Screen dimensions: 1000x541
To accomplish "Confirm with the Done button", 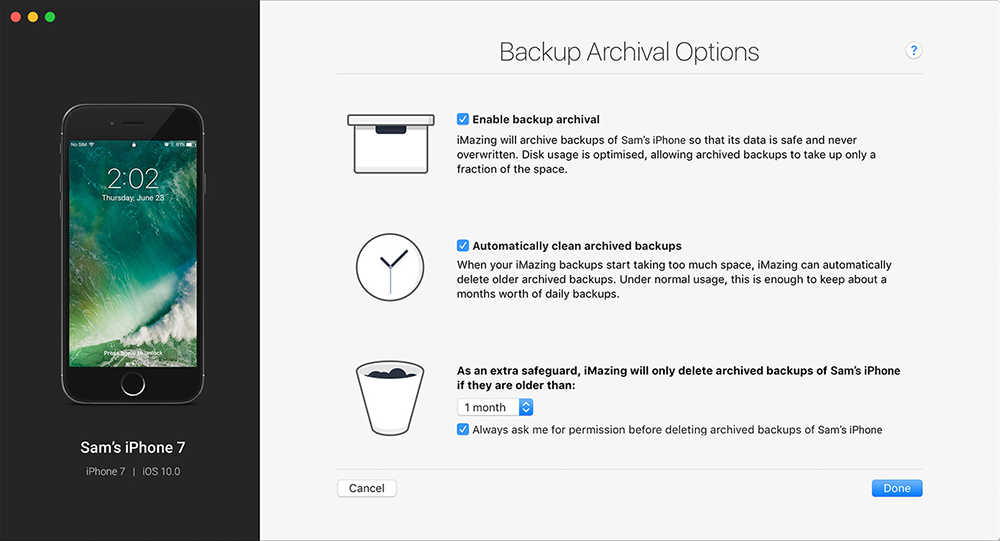I will pos(897,488).
